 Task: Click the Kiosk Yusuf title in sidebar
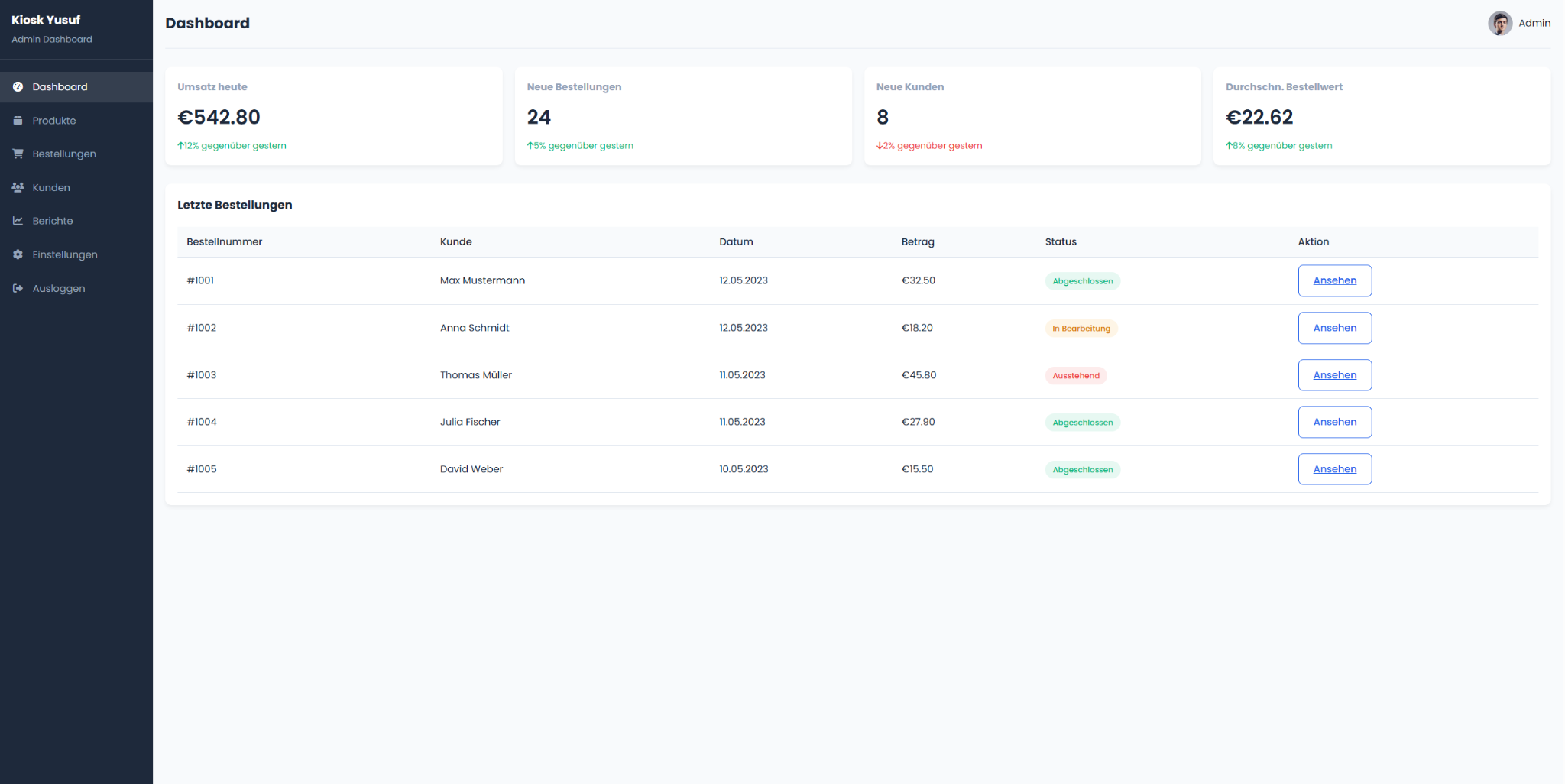[45, 20]
